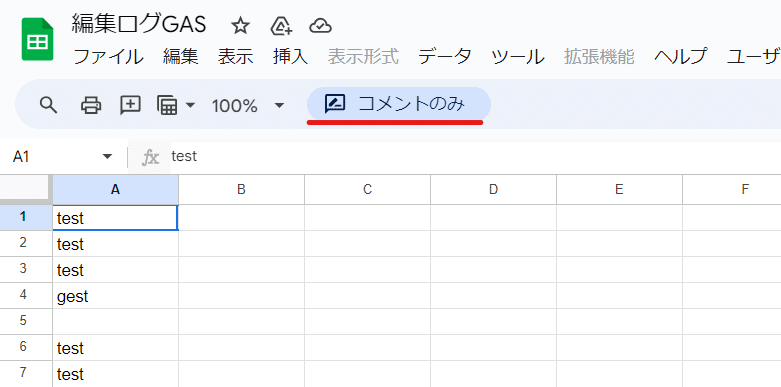
Task: Click the add comment icon in toolbar
Action: tap(130, 105)
